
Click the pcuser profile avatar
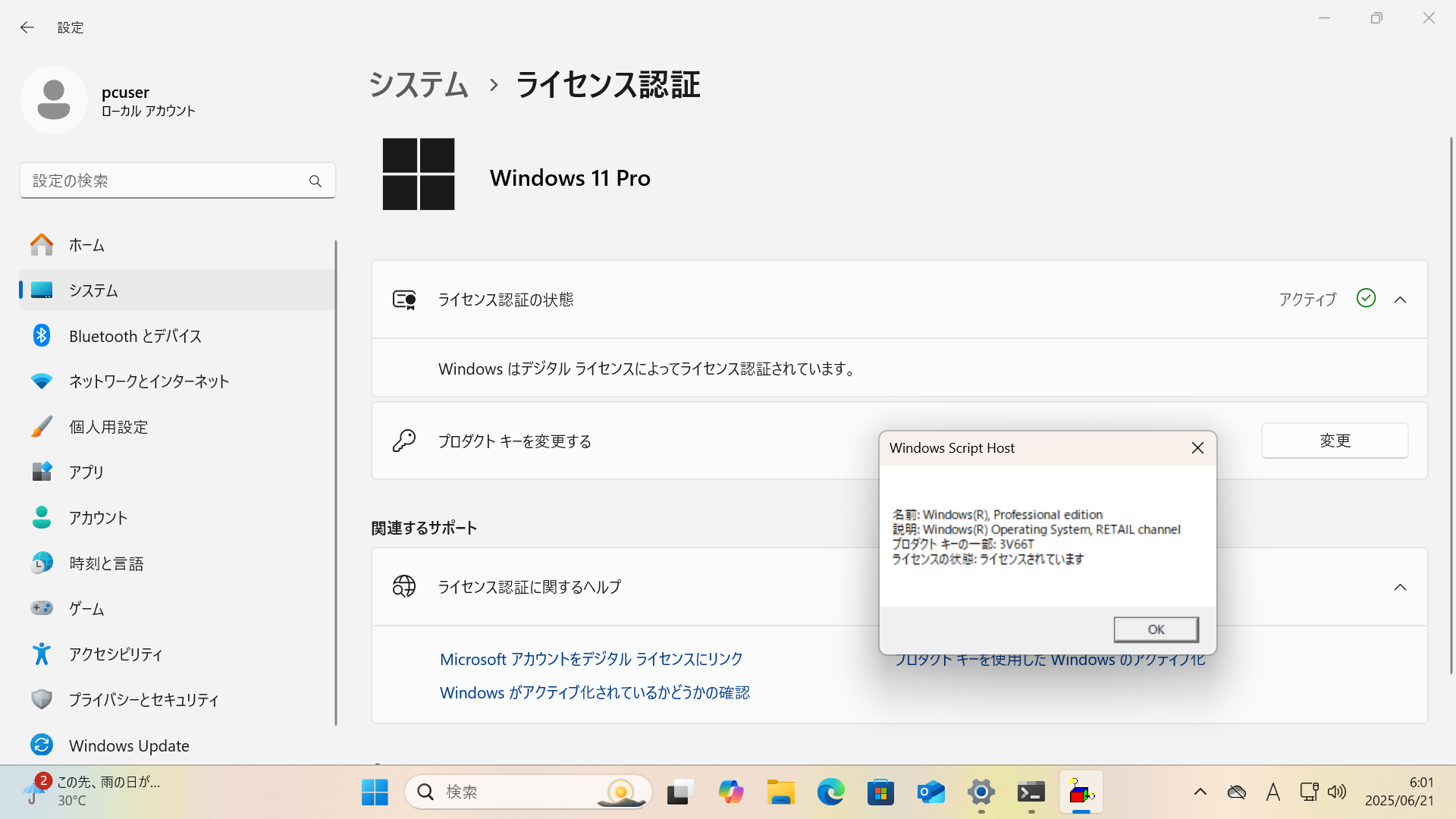pyautogui.click(x=54, y=100)
